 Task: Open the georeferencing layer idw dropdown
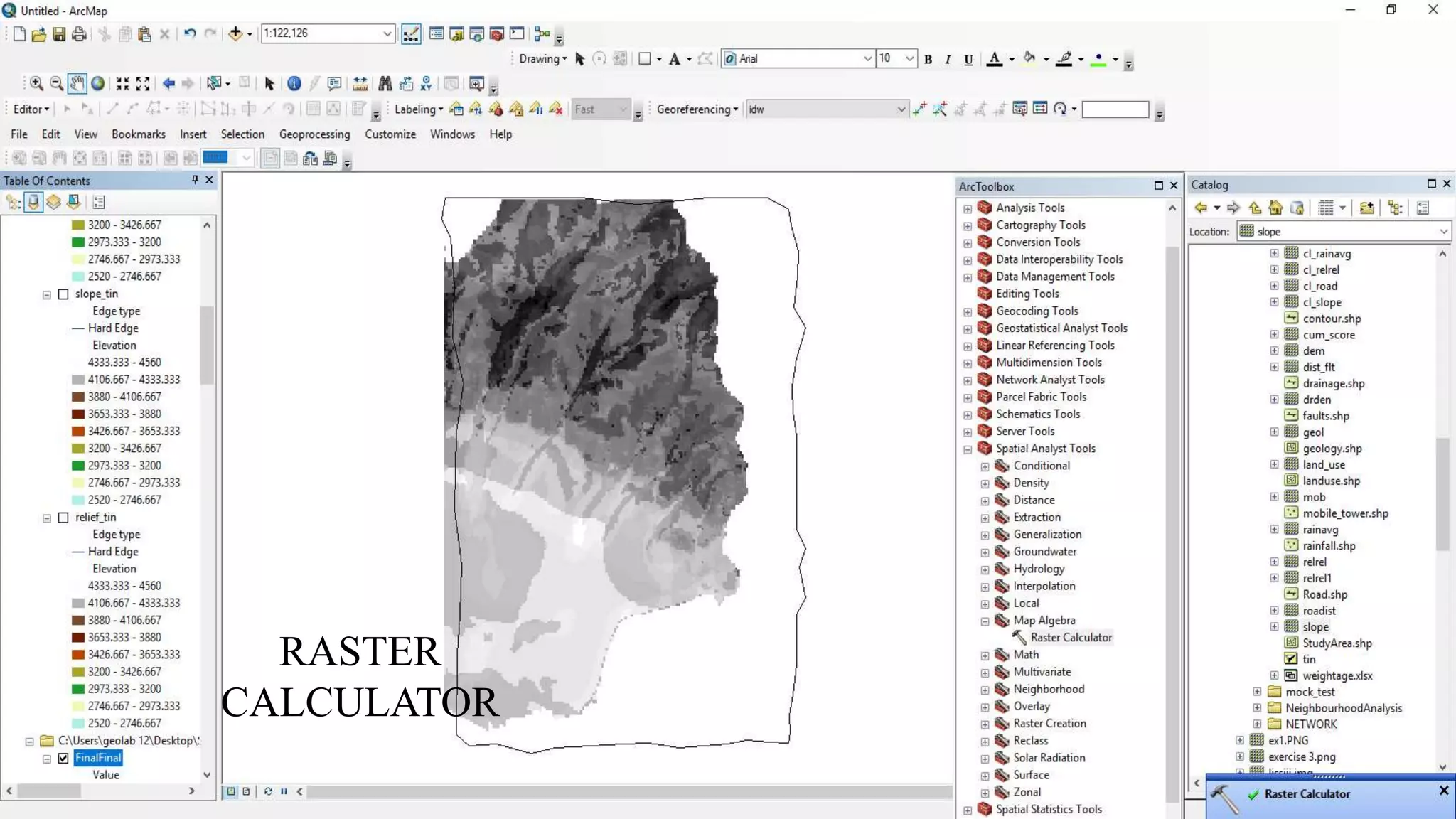[x=901, y=109]
